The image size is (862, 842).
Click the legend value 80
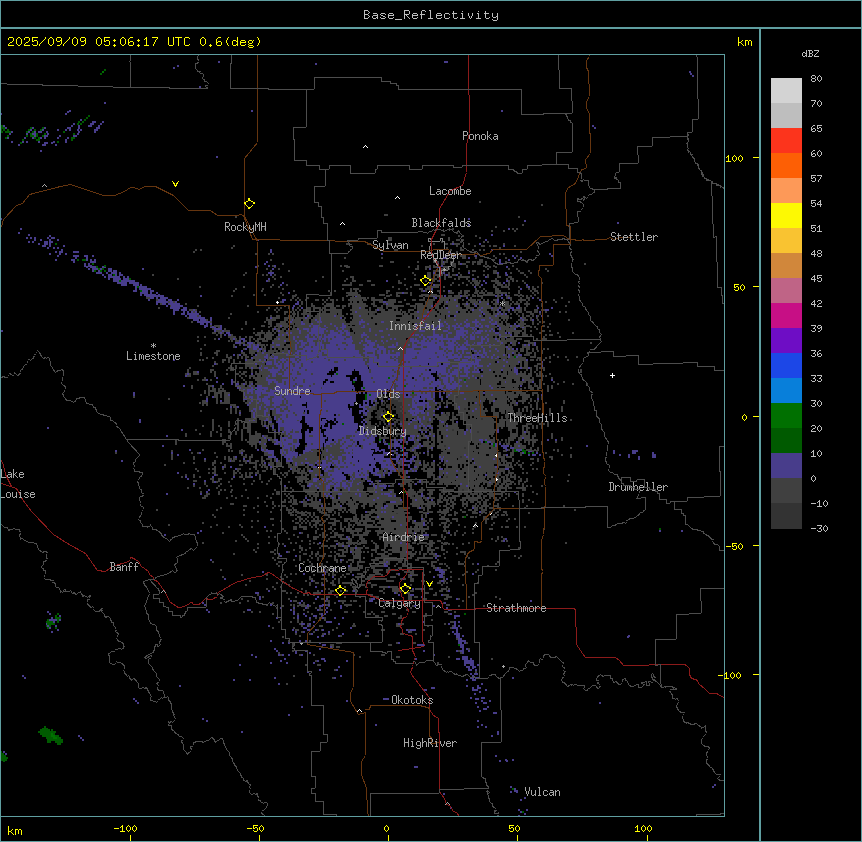816,79
